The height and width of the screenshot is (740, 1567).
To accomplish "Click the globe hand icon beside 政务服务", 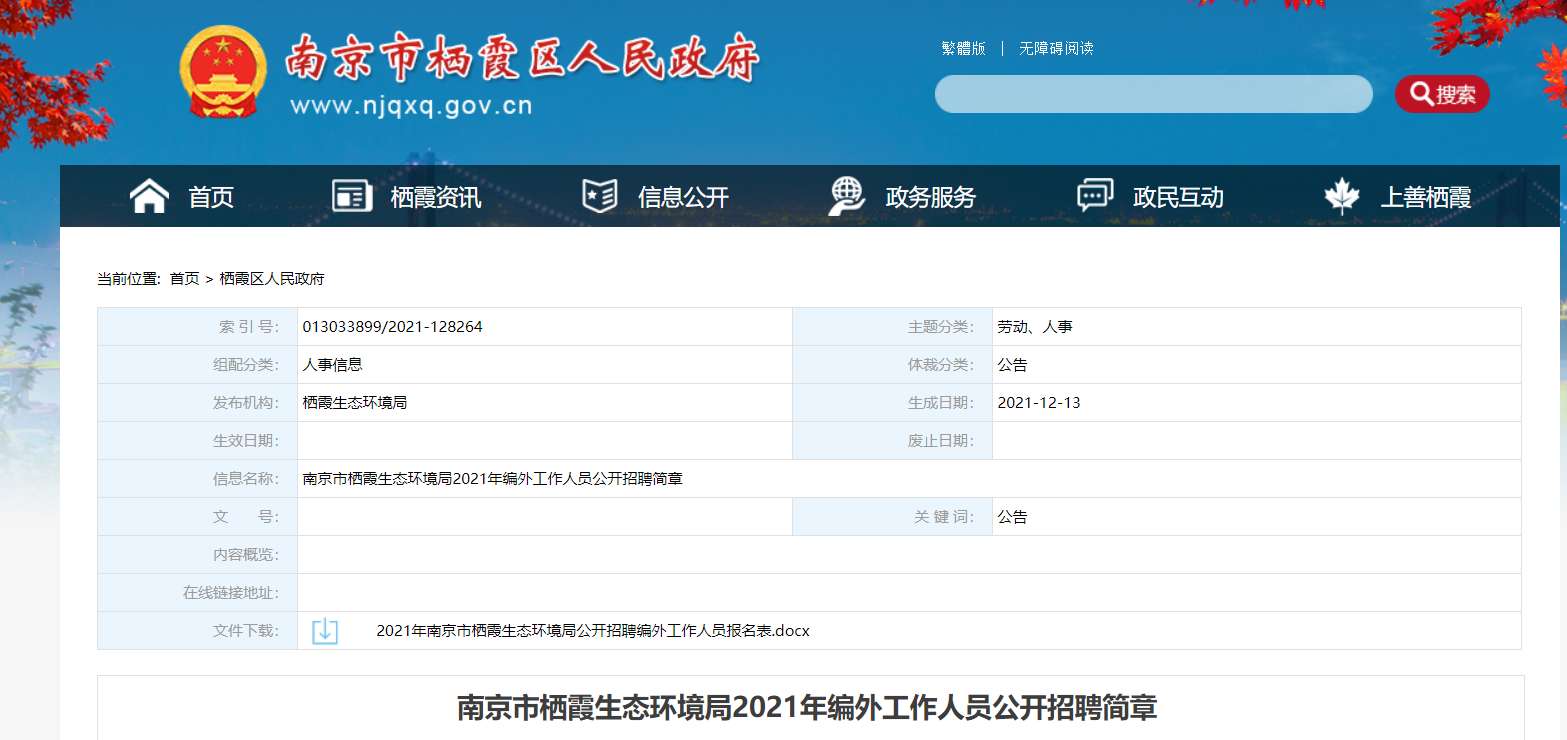I will click(846, 196).
